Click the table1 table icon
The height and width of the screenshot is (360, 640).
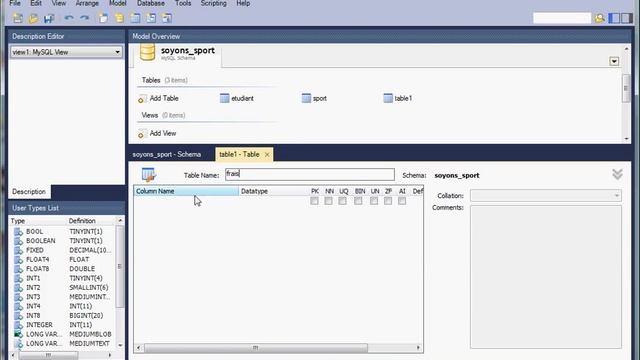click(388, 98)
